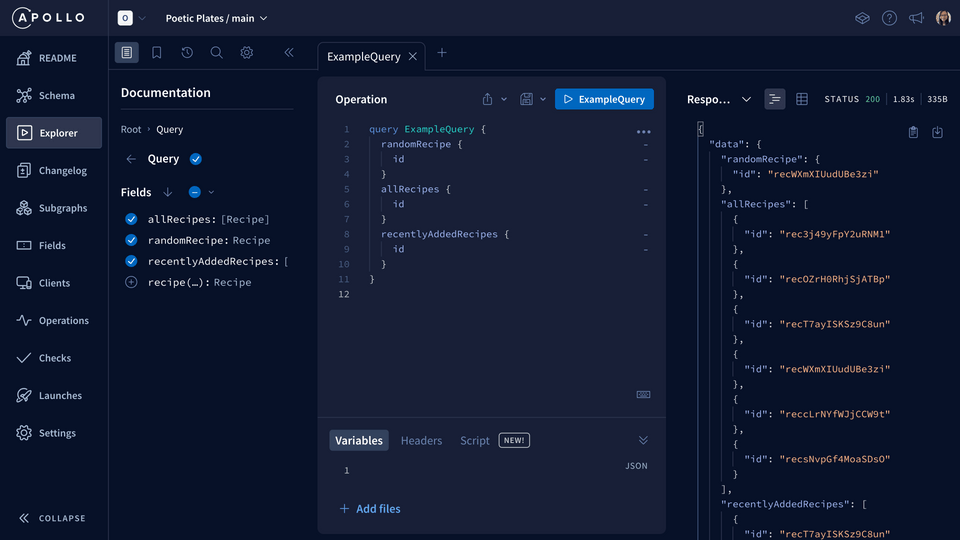The height and width of the screenshot is (540, 960).
Task: Open the schema search tab
Action: (217, 53)
